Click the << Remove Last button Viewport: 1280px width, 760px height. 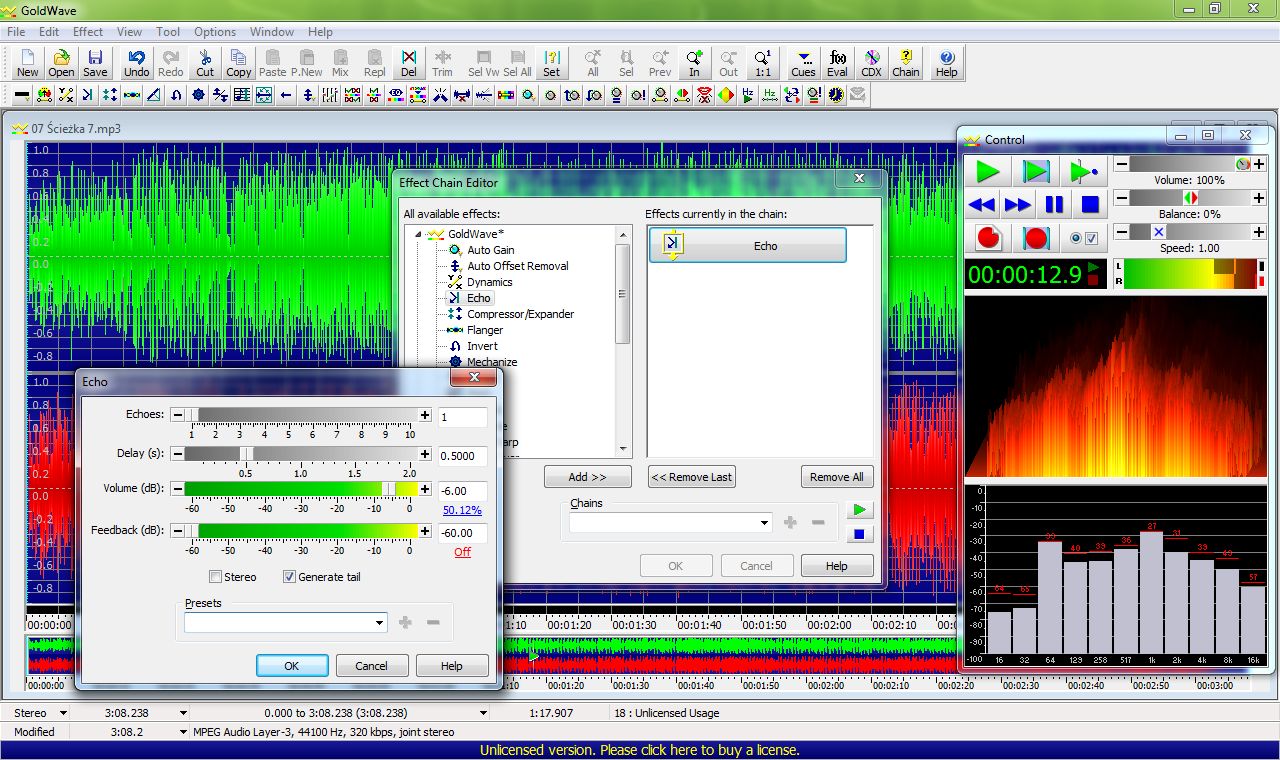(x=691, y=477)
